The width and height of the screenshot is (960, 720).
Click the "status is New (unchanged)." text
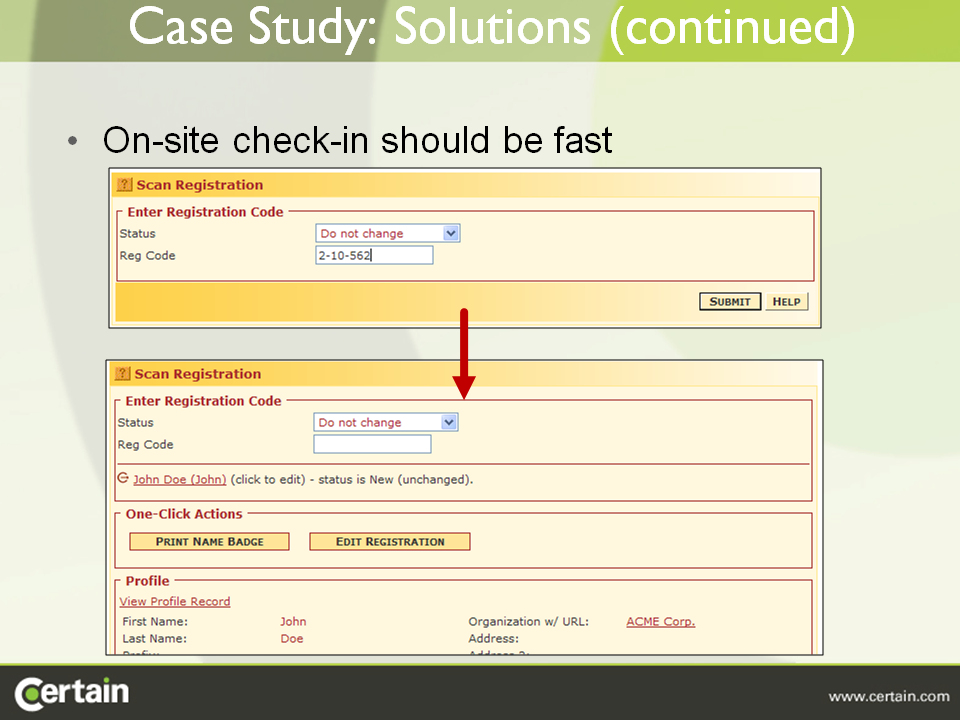[x=396, y=479]
